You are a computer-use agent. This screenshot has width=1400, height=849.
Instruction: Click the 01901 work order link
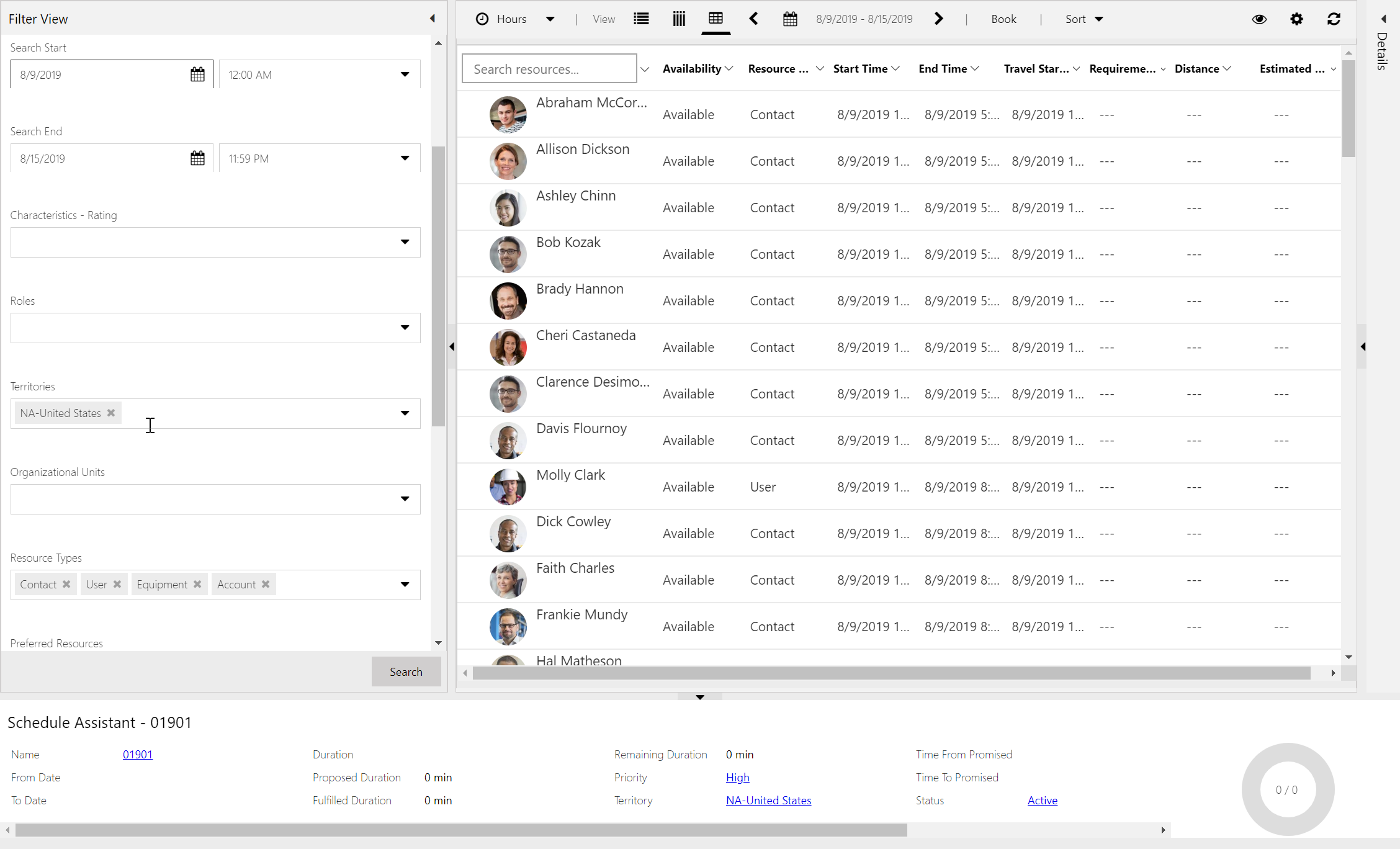coord(138,753)
